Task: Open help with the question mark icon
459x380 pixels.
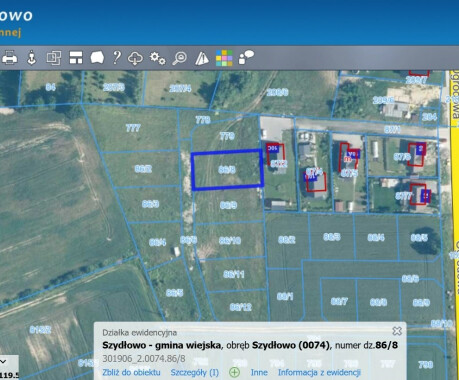Action: [x=116, y=58]
